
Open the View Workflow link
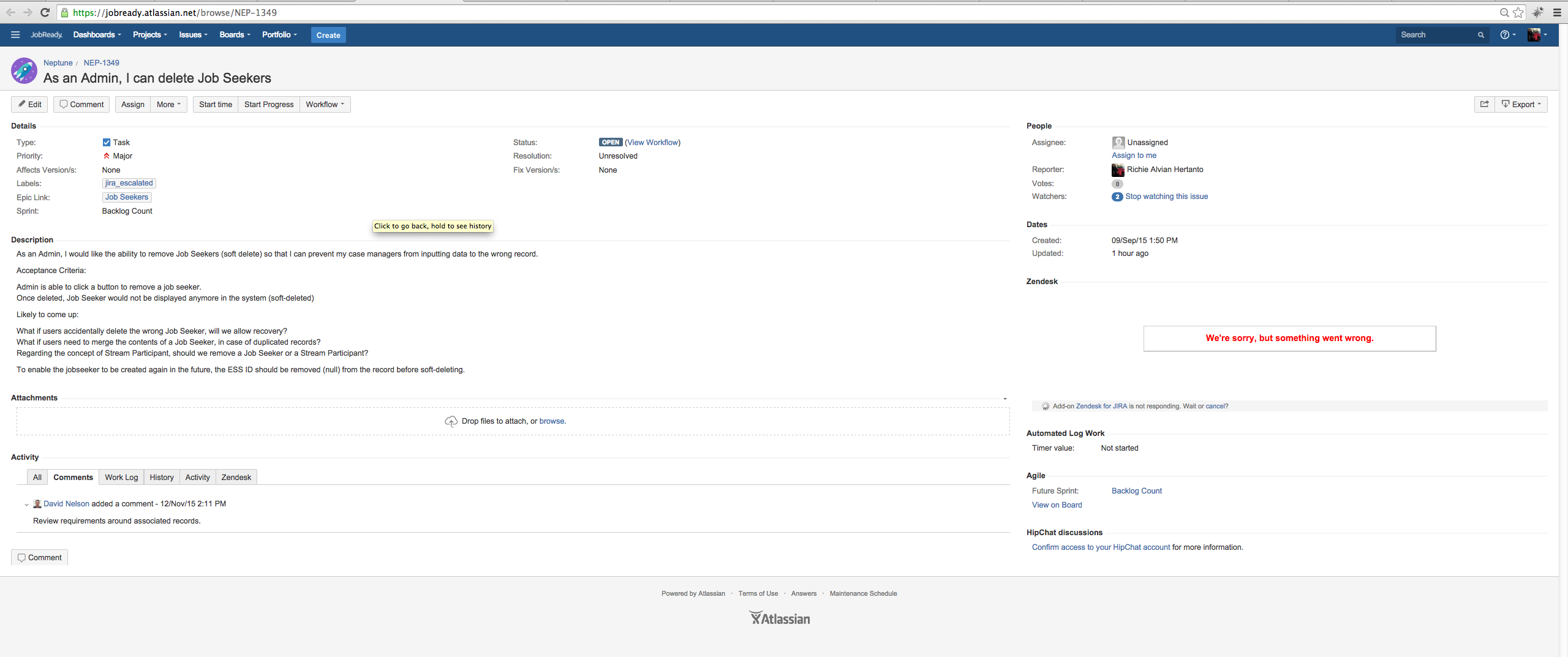[x=653, y=143]
